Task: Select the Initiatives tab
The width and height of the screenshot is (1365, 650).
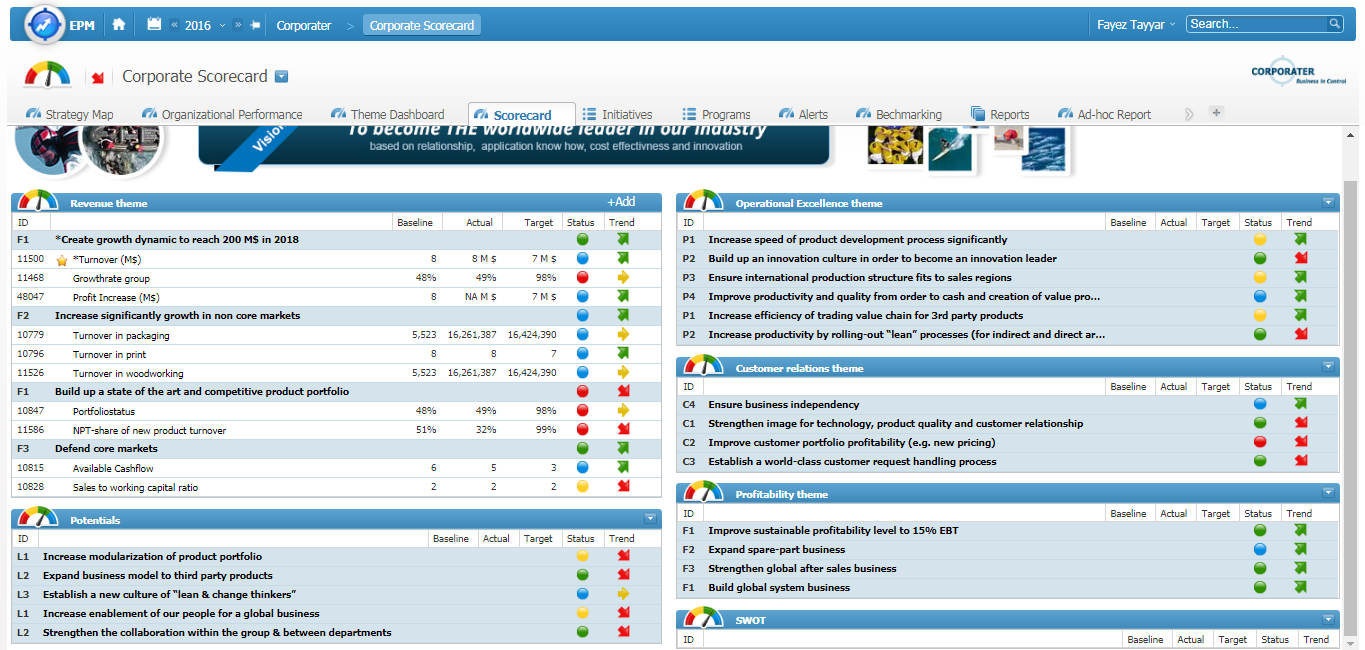Action: click(617, 115)
